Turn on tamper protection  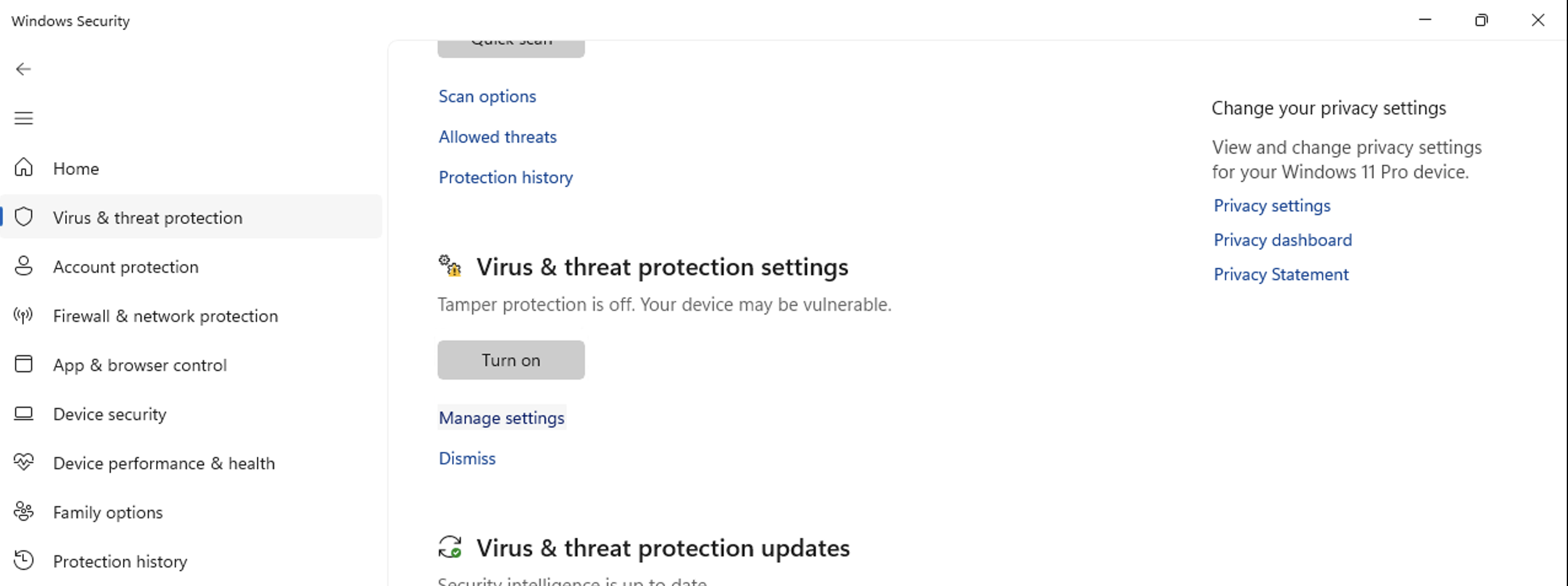tap(511, 360)
